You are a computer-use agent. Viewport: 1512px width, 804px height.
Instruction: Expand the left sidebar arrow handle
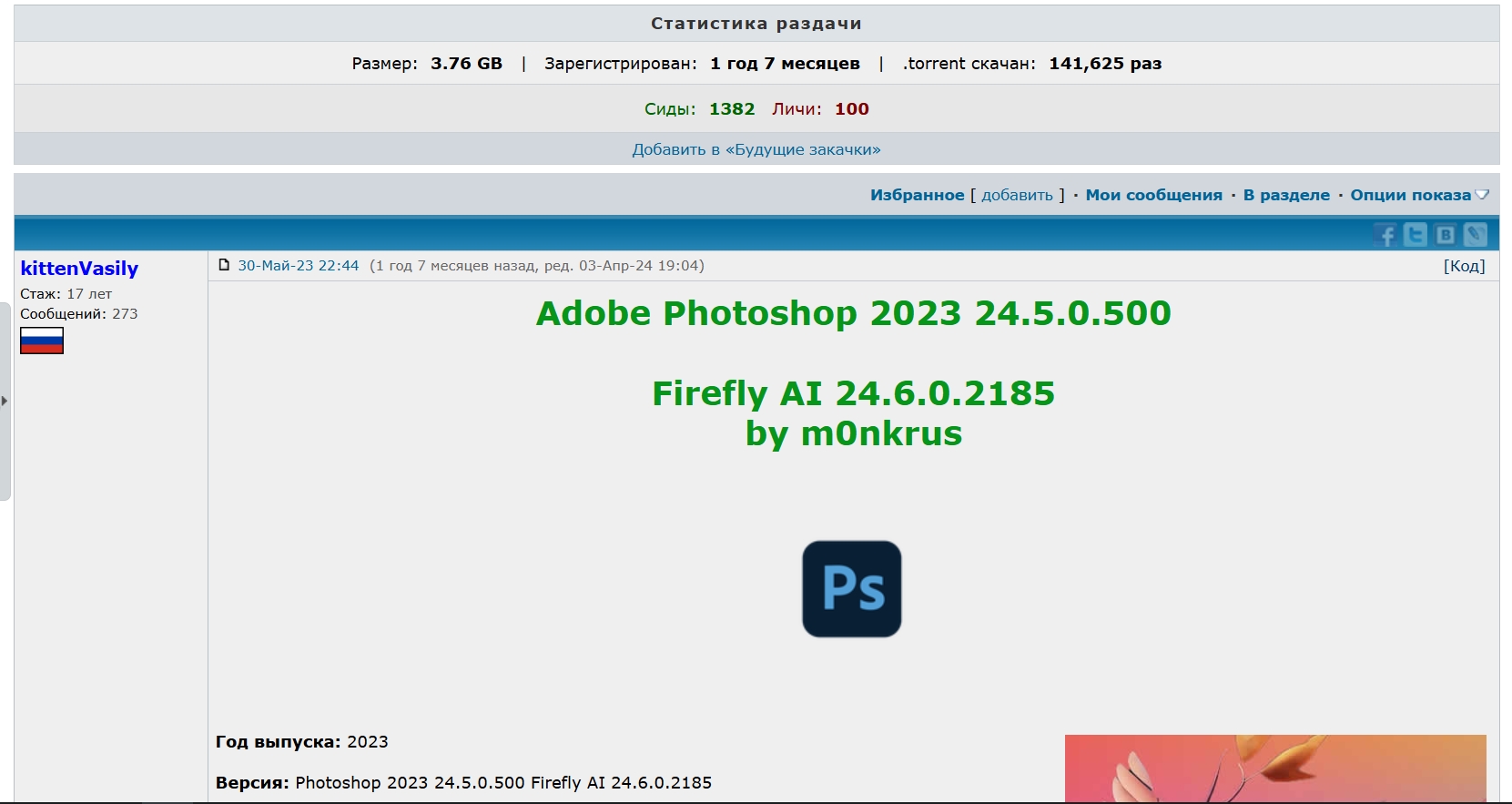click(5, 401)
